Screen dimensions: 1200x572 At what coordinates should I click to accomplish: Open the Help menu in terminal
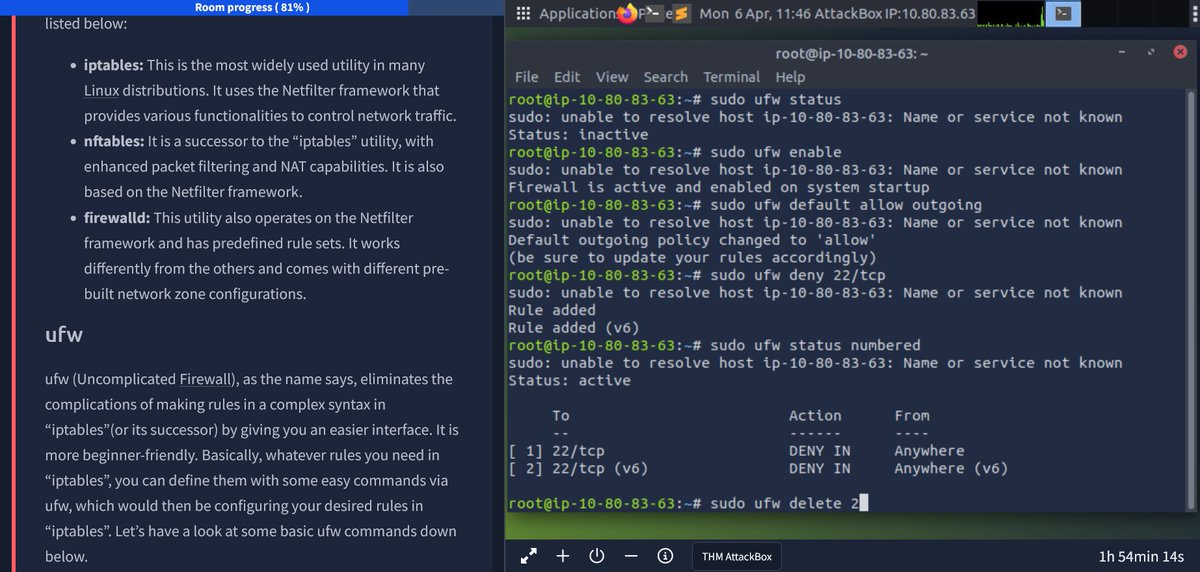click(x=790, y=77)
